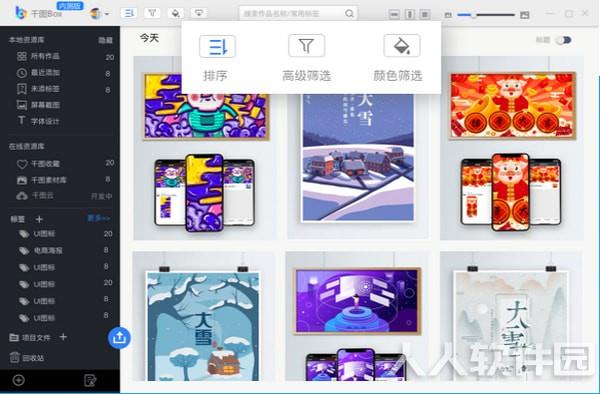The width and height of the screenshot is (600, 394).
Task: Click the blue upload floating button
Action: pos(119,338)
